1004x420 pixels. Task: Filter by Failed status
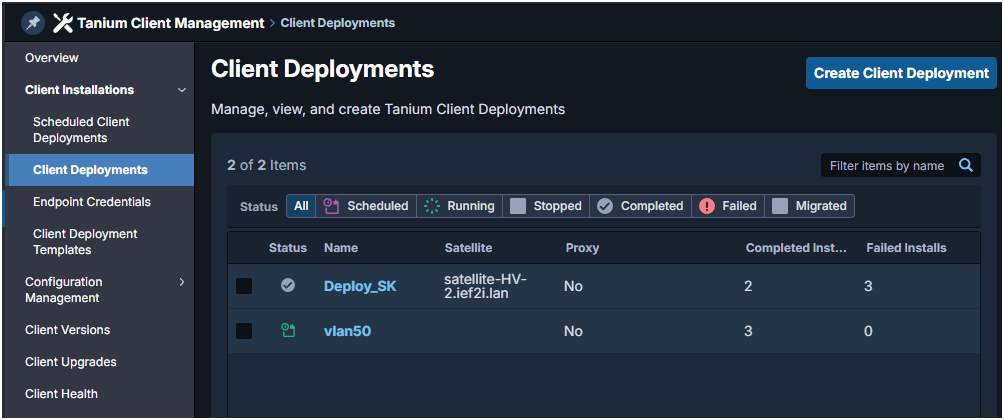point(728,206)
